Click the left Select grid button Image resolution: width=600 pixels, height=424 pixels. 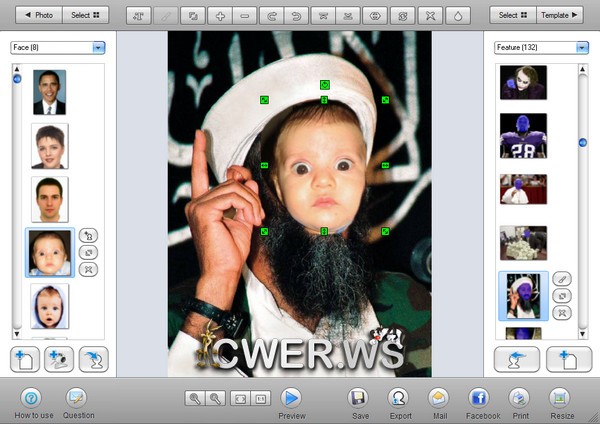click(x=85, y=16)
